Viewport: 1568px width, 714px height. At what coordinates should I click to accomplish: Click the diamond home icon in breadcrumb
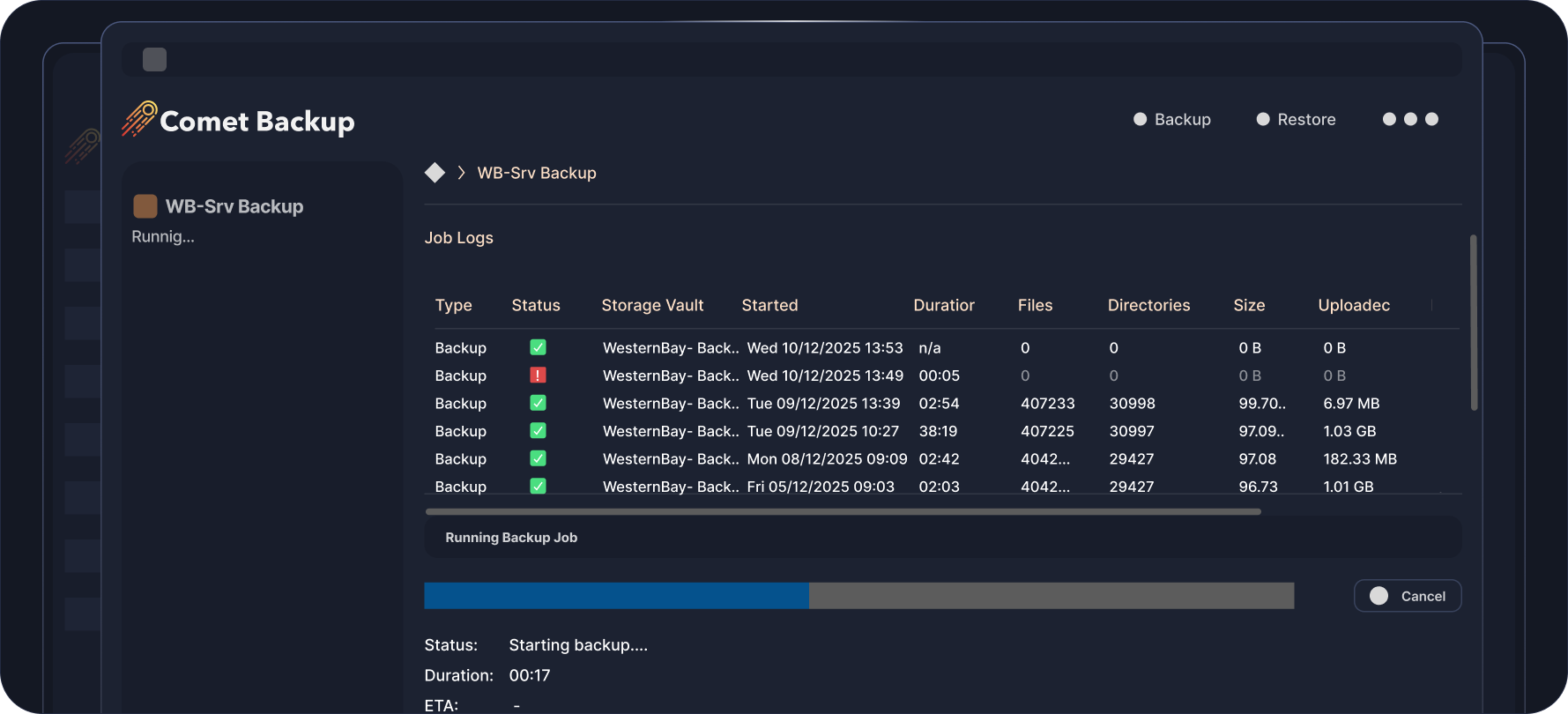[x=435, y=173]
